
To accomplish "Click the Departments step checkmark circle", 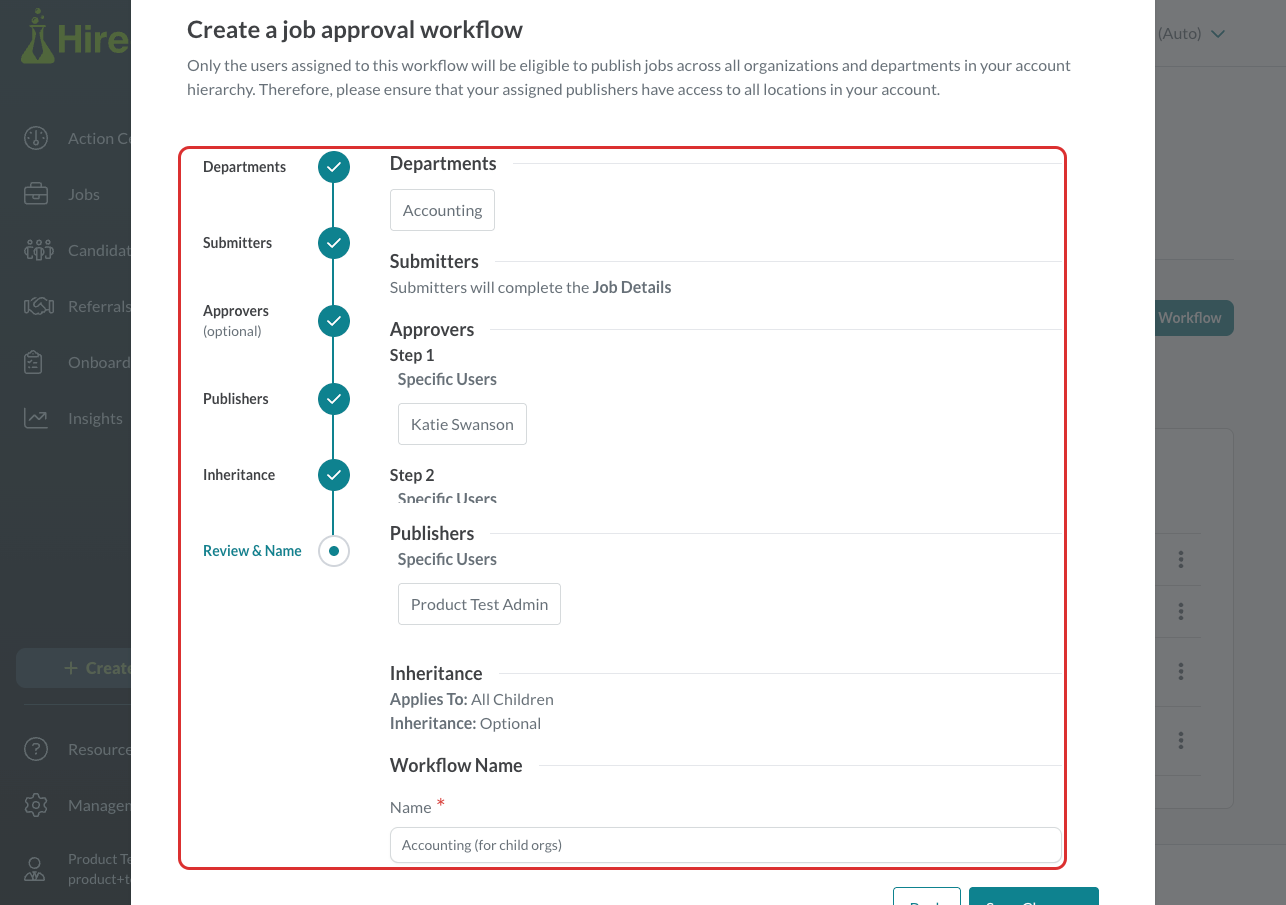I will (x=334, y=167).
